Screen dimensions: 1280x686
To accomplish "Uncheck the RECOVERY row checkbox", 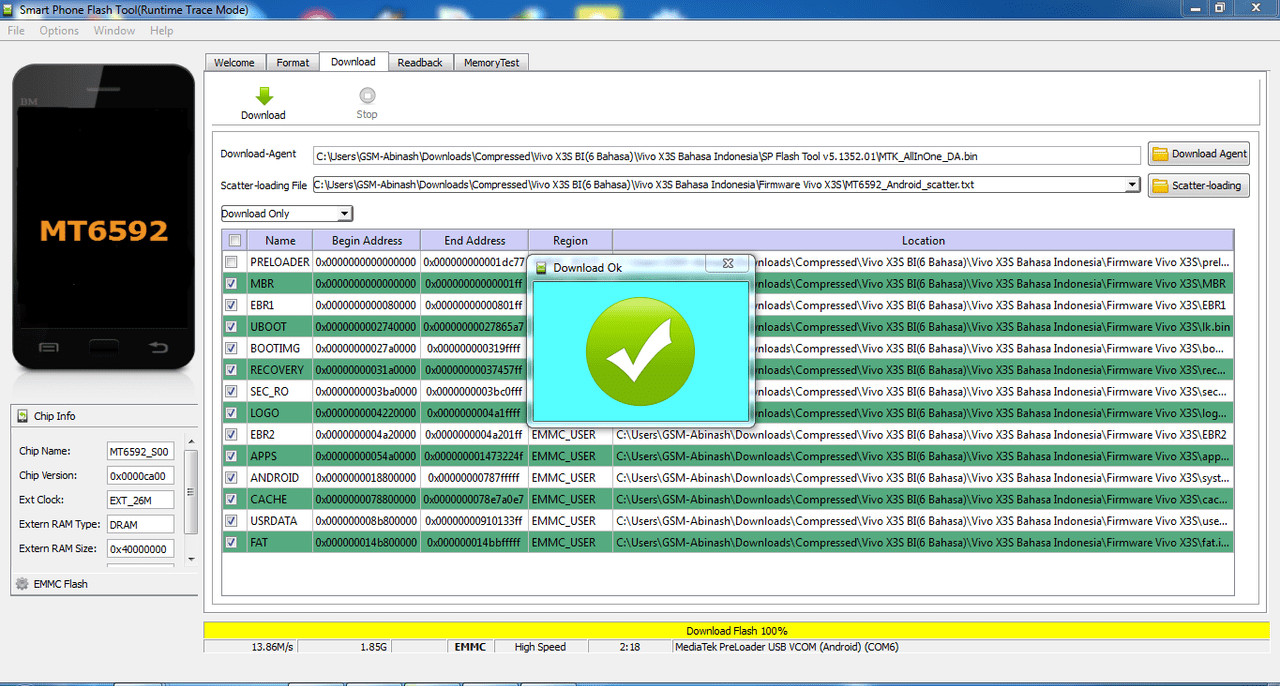I will click(x=232, y=370).
